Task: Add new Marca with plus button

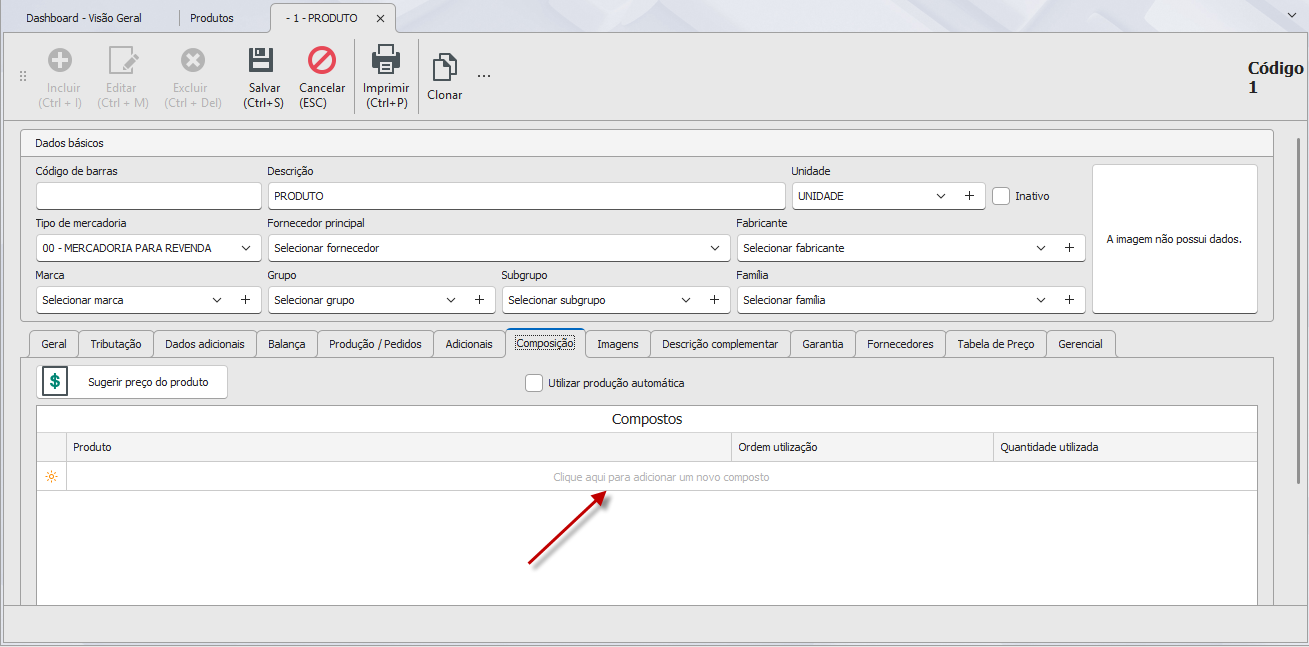Action: (245, 300)
